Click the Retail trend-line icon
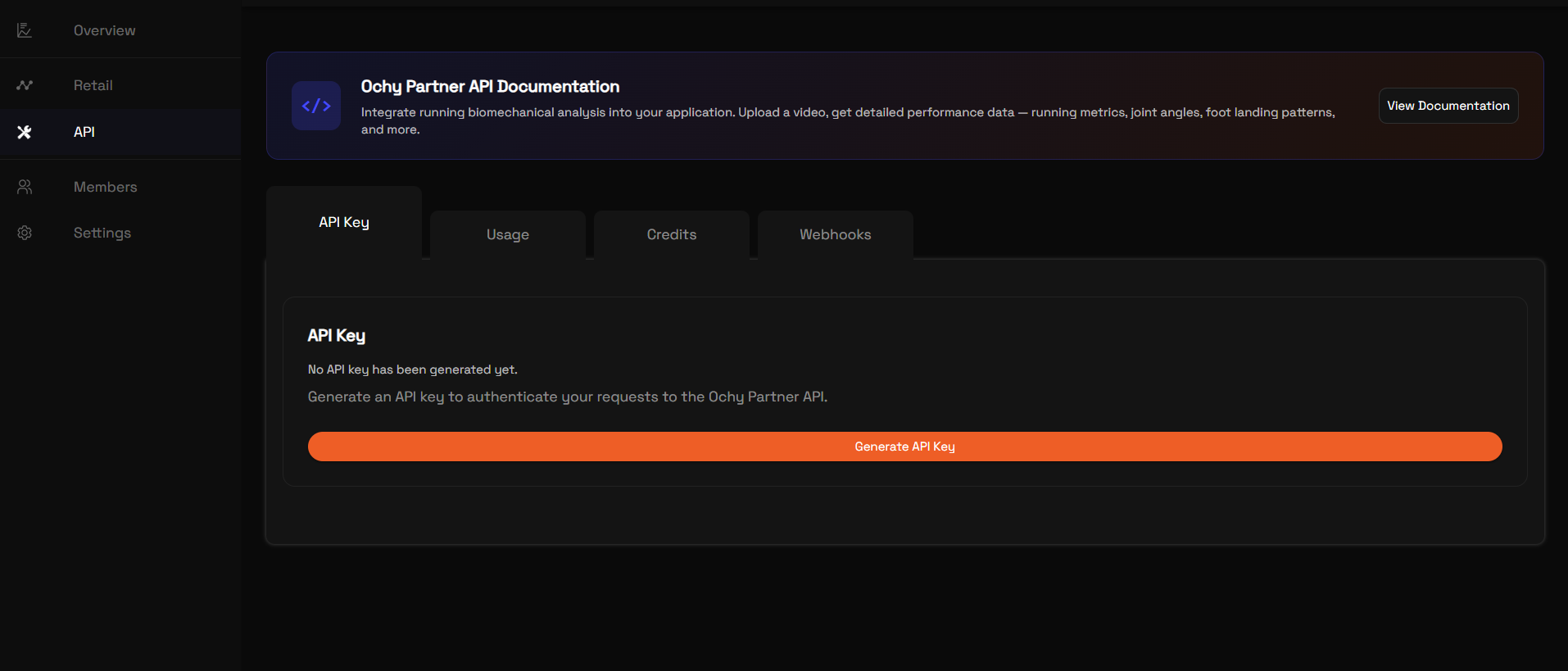The image size is (1568, 671). click(x=25, y=85)
